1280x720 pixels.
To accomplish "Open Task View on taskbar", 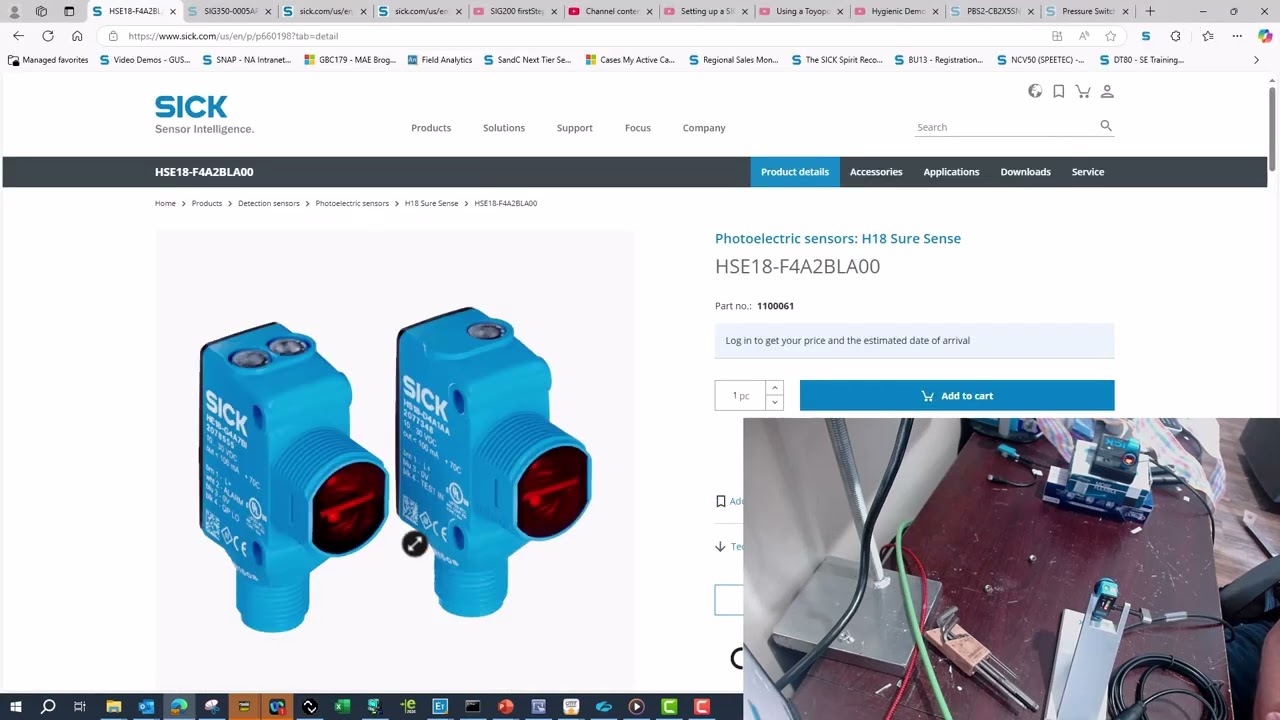I will tap(80, 707).
